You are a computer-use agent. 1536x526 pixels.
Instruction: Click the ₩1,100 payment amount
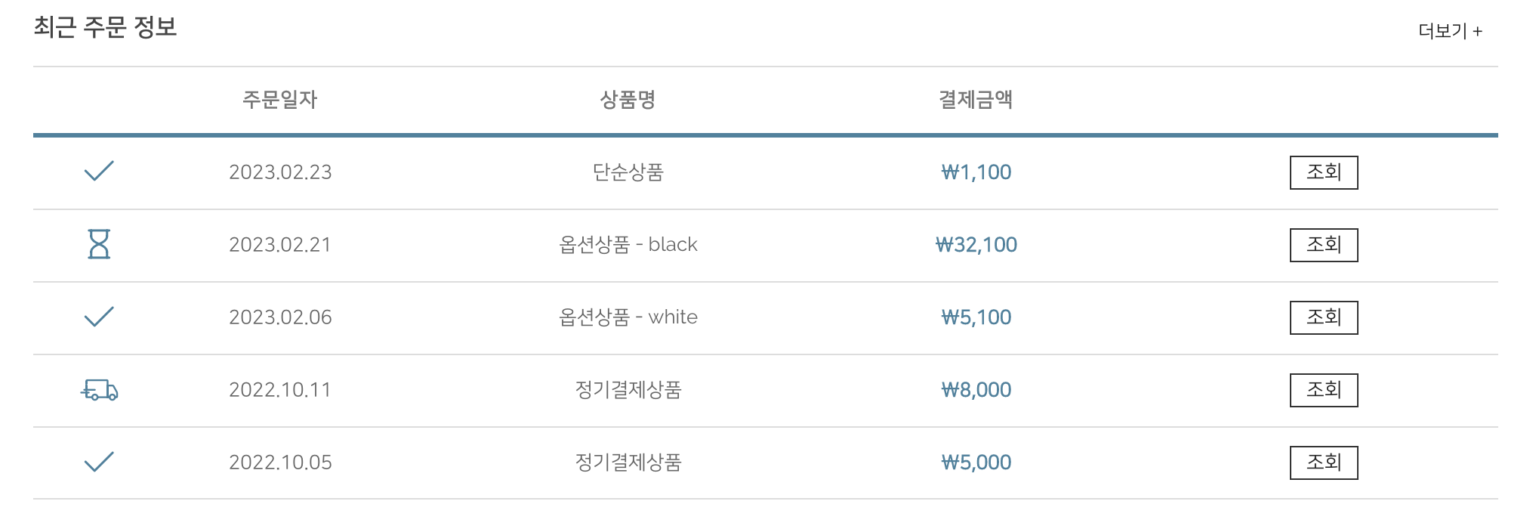point(976,172)
